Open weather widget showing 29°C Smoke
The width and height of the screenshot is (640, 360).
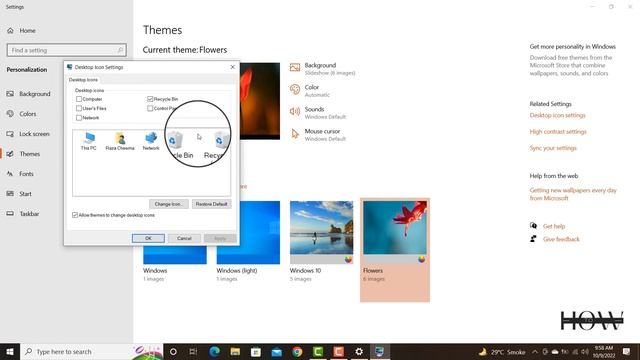502,351
